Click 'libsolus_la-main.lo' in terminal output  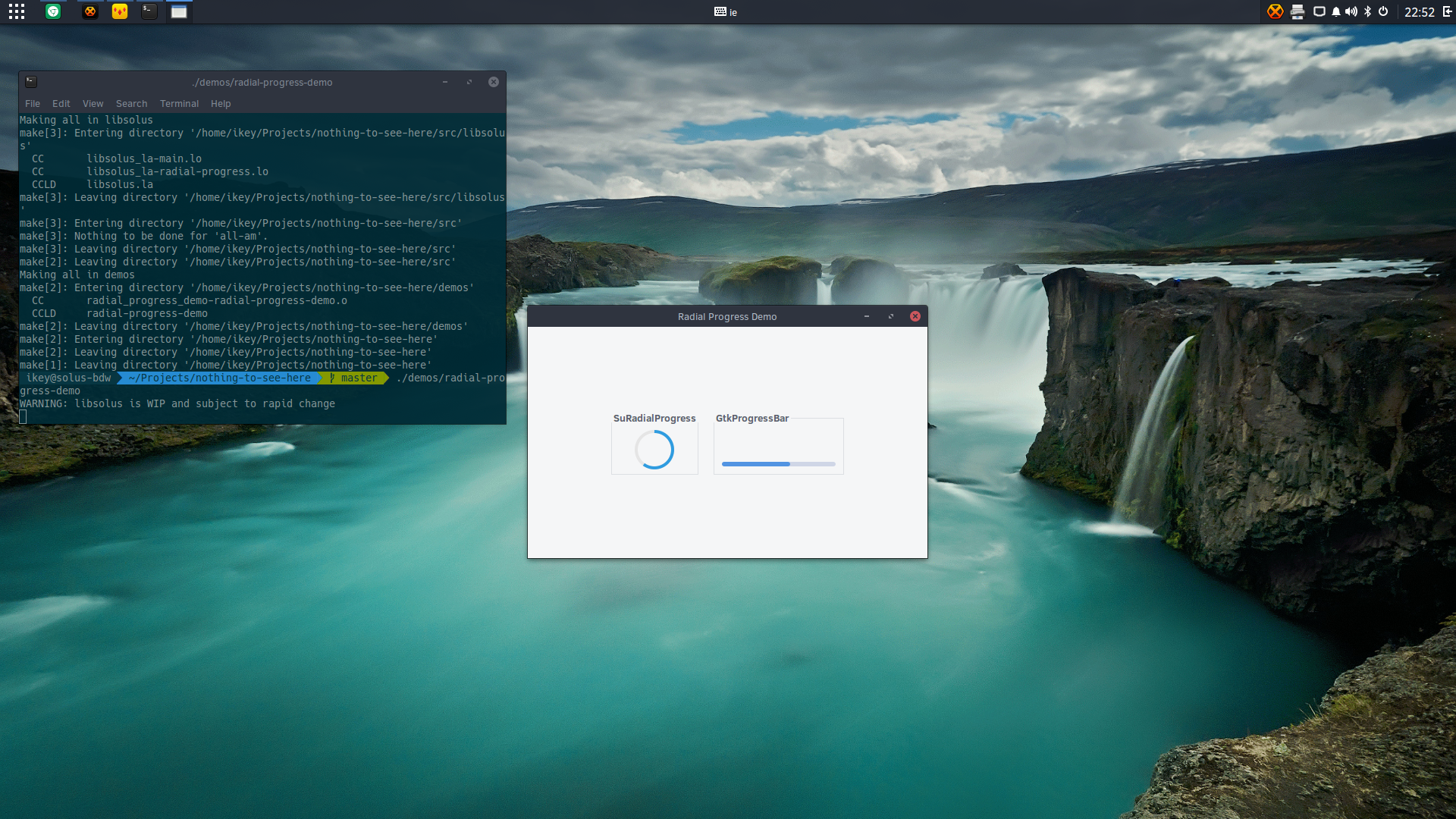tap(144, 158)
